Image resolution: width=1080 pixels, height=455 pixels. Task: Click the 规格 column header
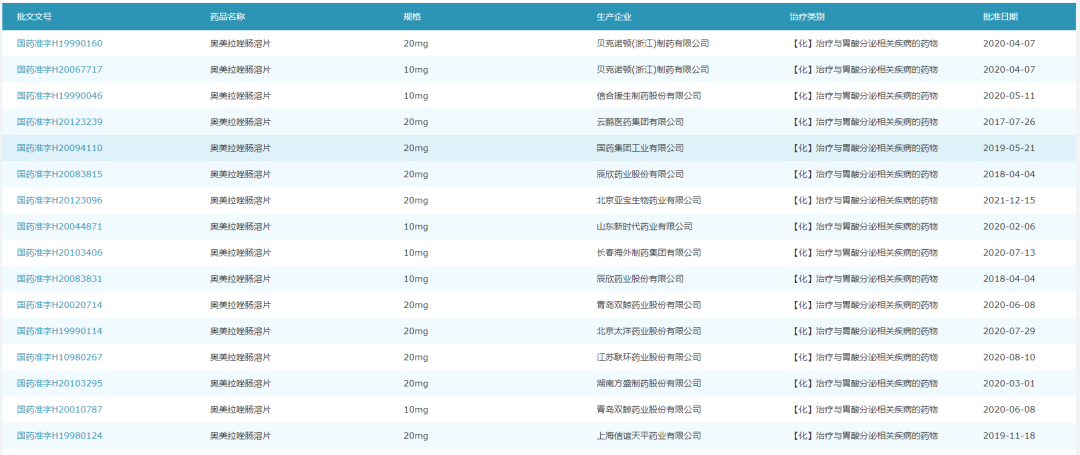pyautogui.click(x=412, y=17)
